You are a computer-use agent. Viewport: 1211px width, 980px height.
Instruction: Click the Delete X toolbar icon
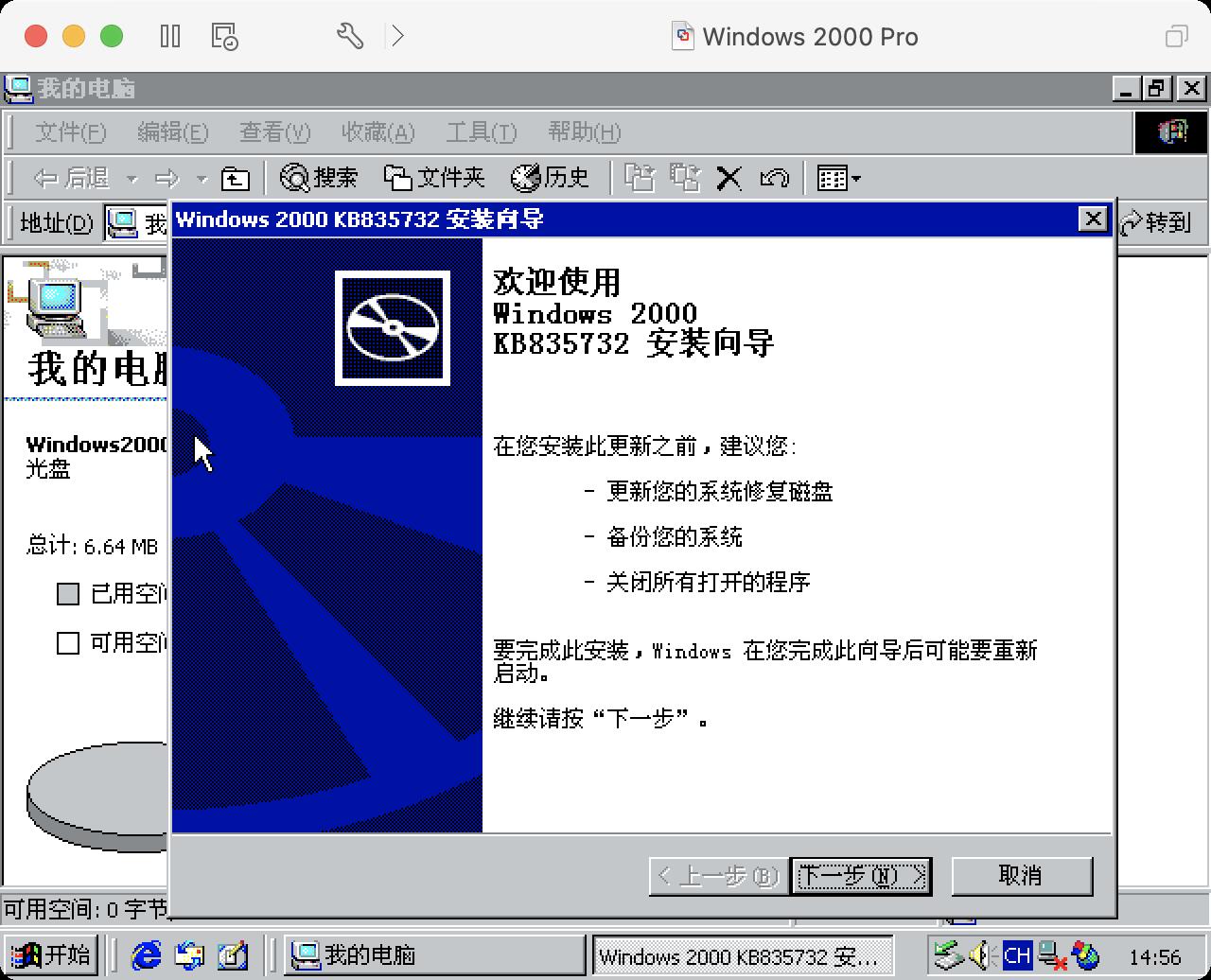(728, 178)
